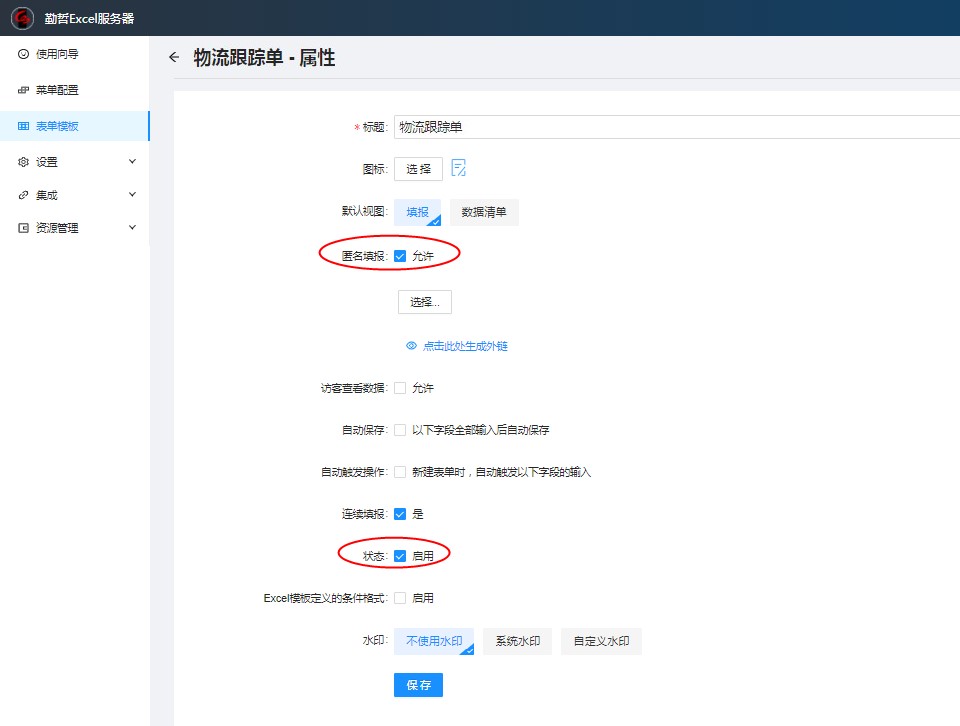Click the 标题 input field
This screenshot has width=960, height=726.
tap(670, 127)
